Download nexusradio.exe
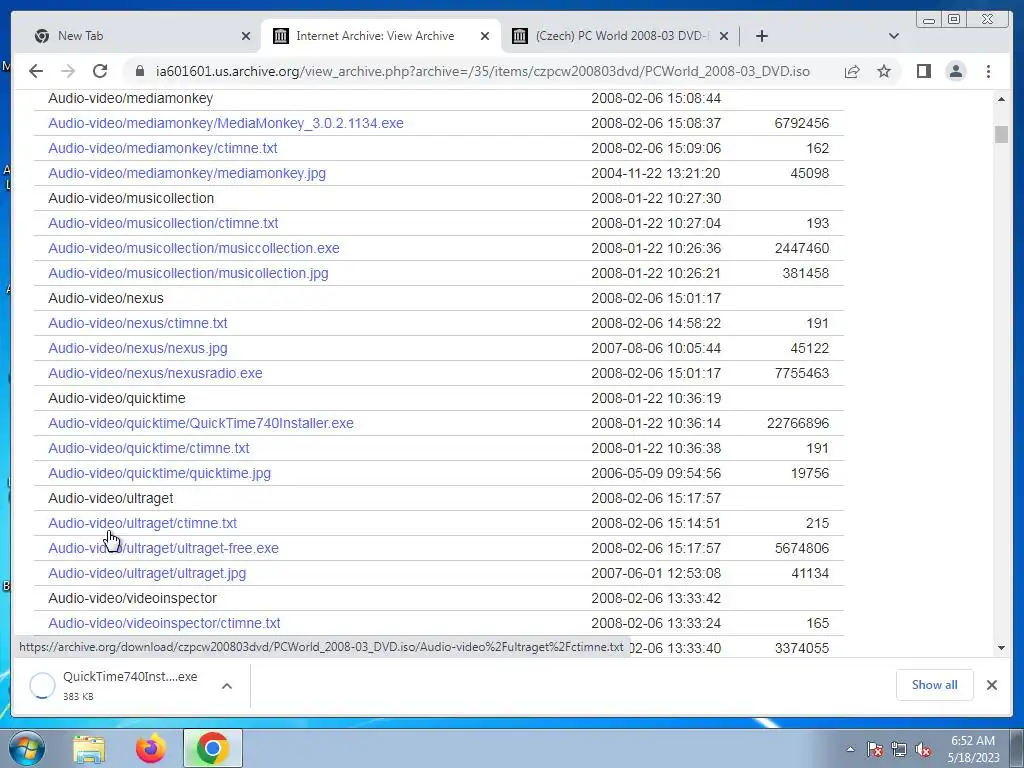 point(155,373)
